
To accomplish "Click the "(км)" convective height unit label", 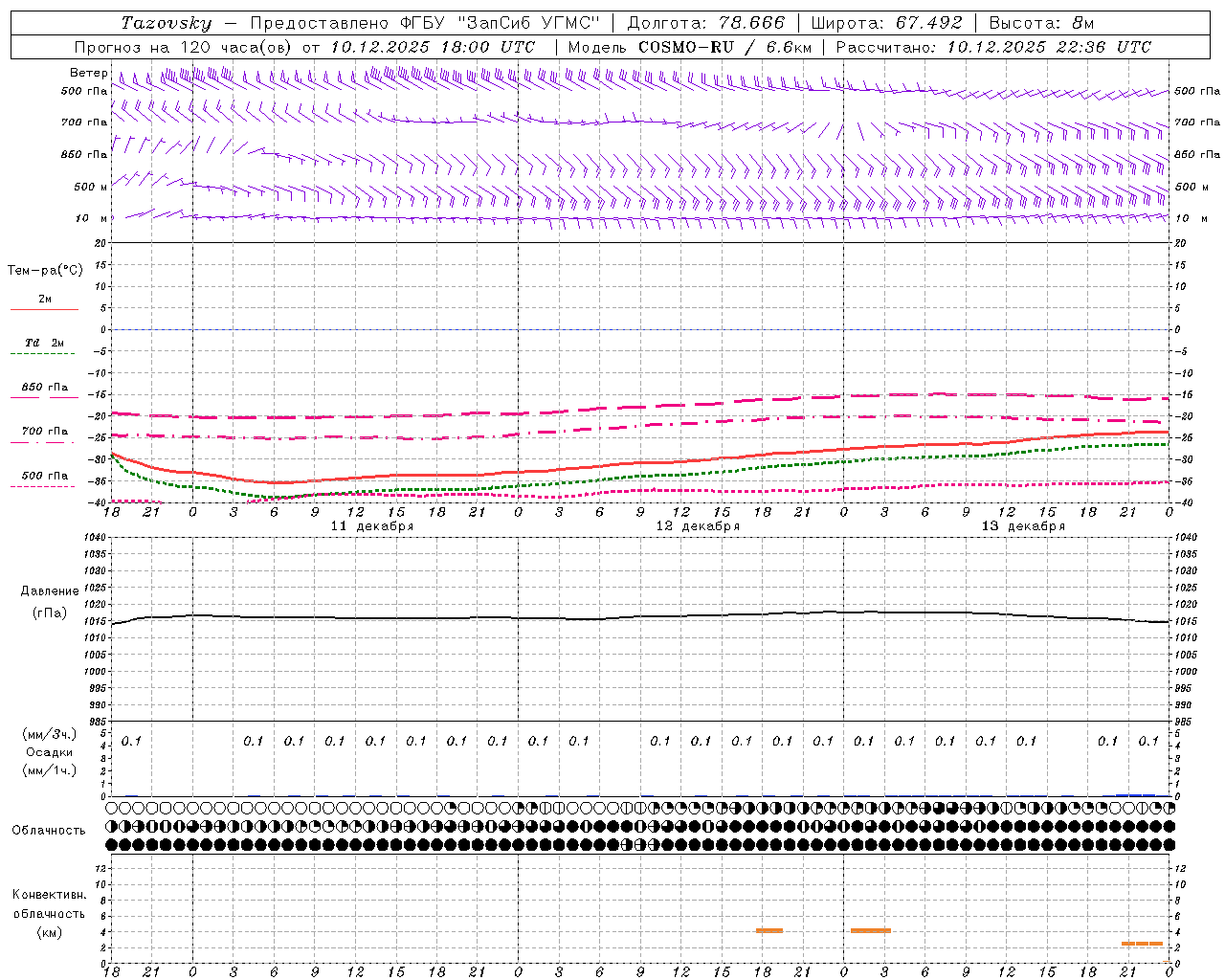I will (50, 932).
